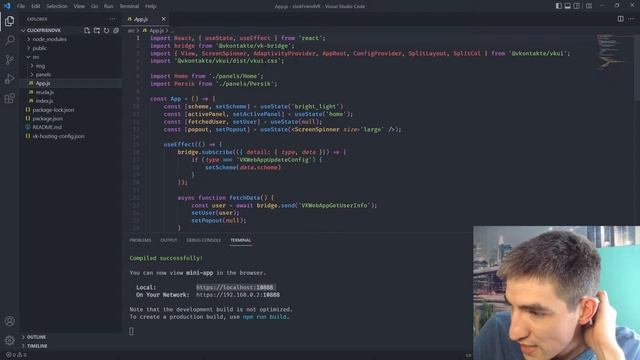The height and width of the screenshot is (360, 640).
Task: Close the App.js editor tab
Action: [x=163, y=19]
